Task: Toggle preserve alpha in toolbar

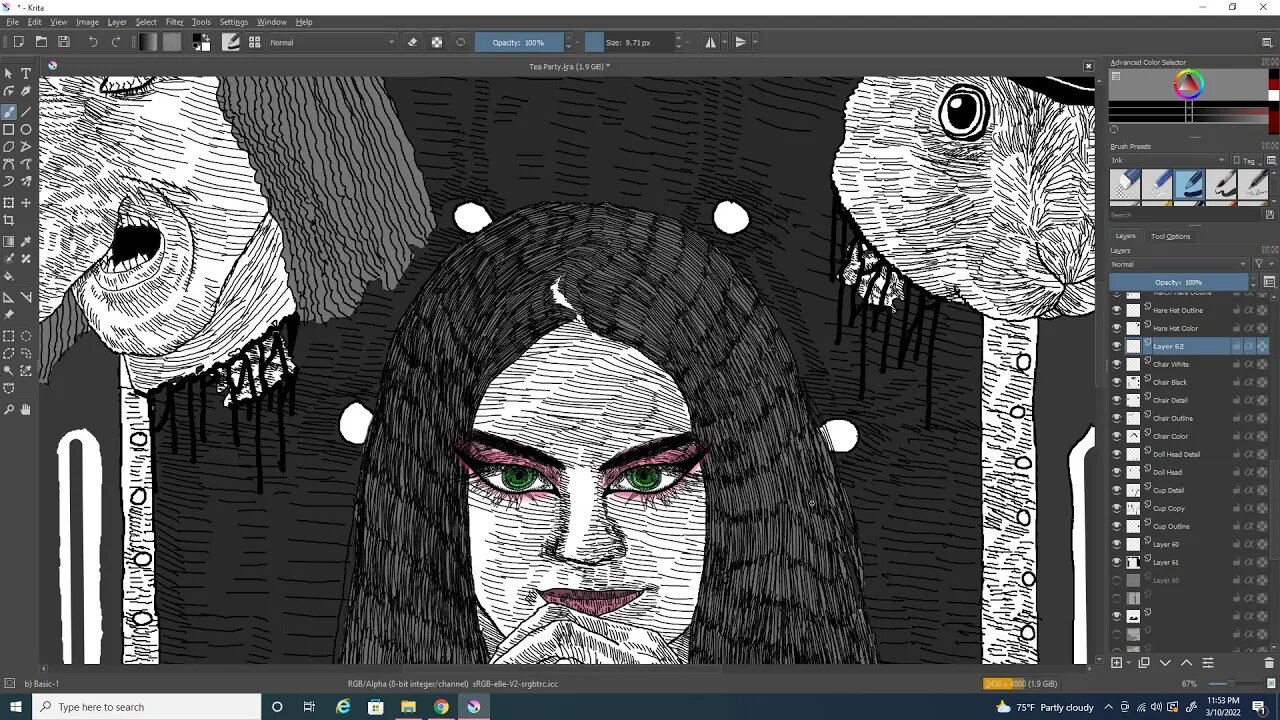Action: [437, 42]
